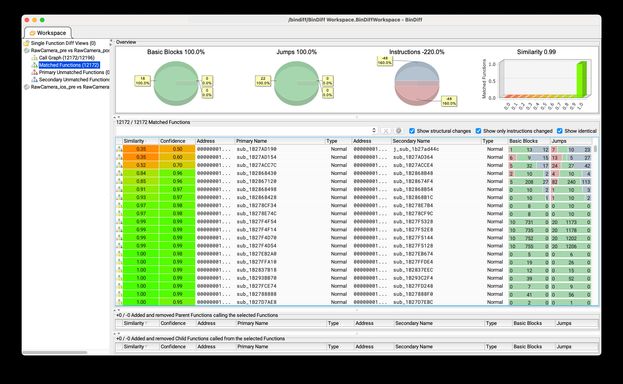This screenshot has height=384, width=623.
Task: Click the Primary Unmatched Functions icon
Action: click(x=35, y=72)
